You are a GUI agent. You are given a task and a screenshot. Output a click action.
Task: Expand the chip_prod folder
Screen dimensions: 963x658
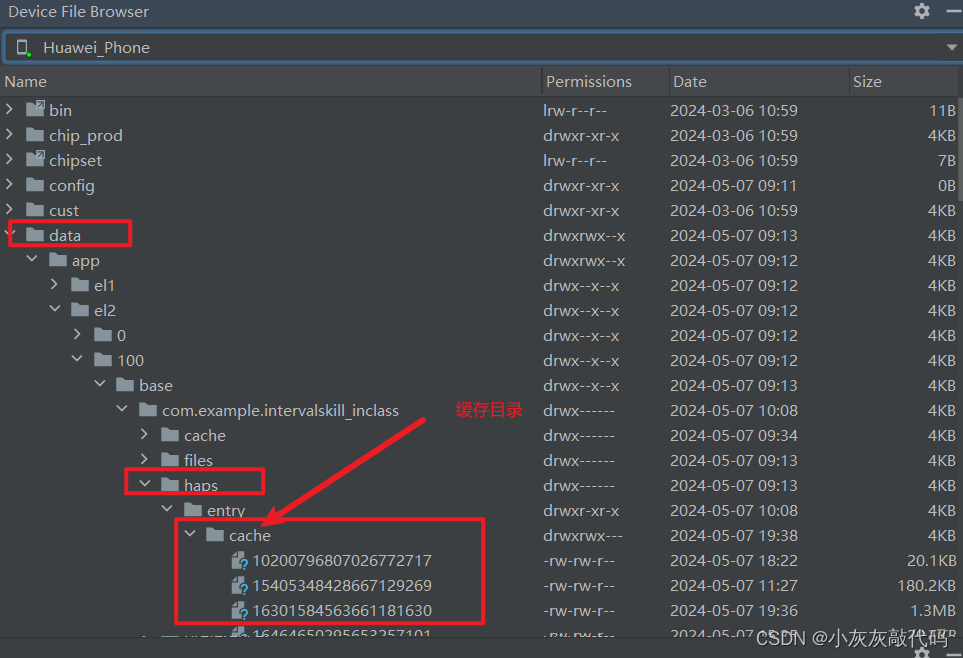coord(10,135)
